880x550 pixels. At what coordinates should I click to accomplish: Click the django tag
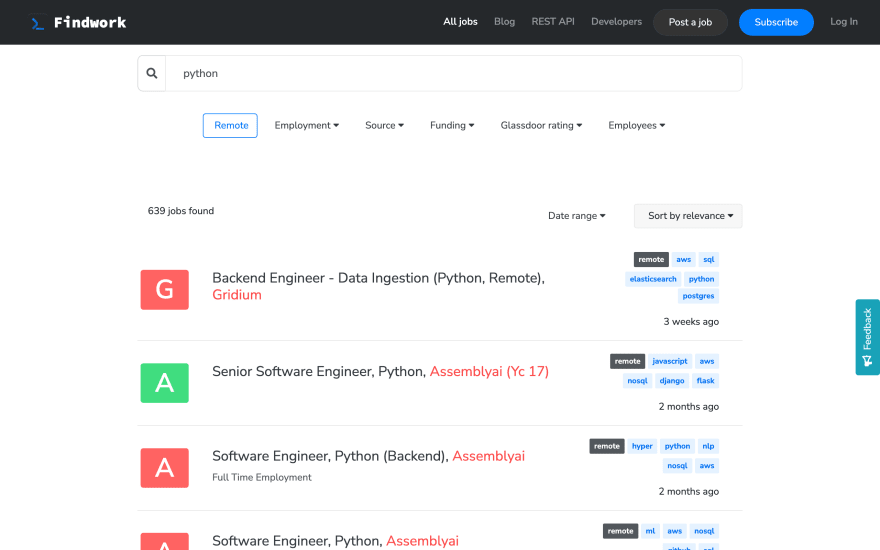[672, 381]
